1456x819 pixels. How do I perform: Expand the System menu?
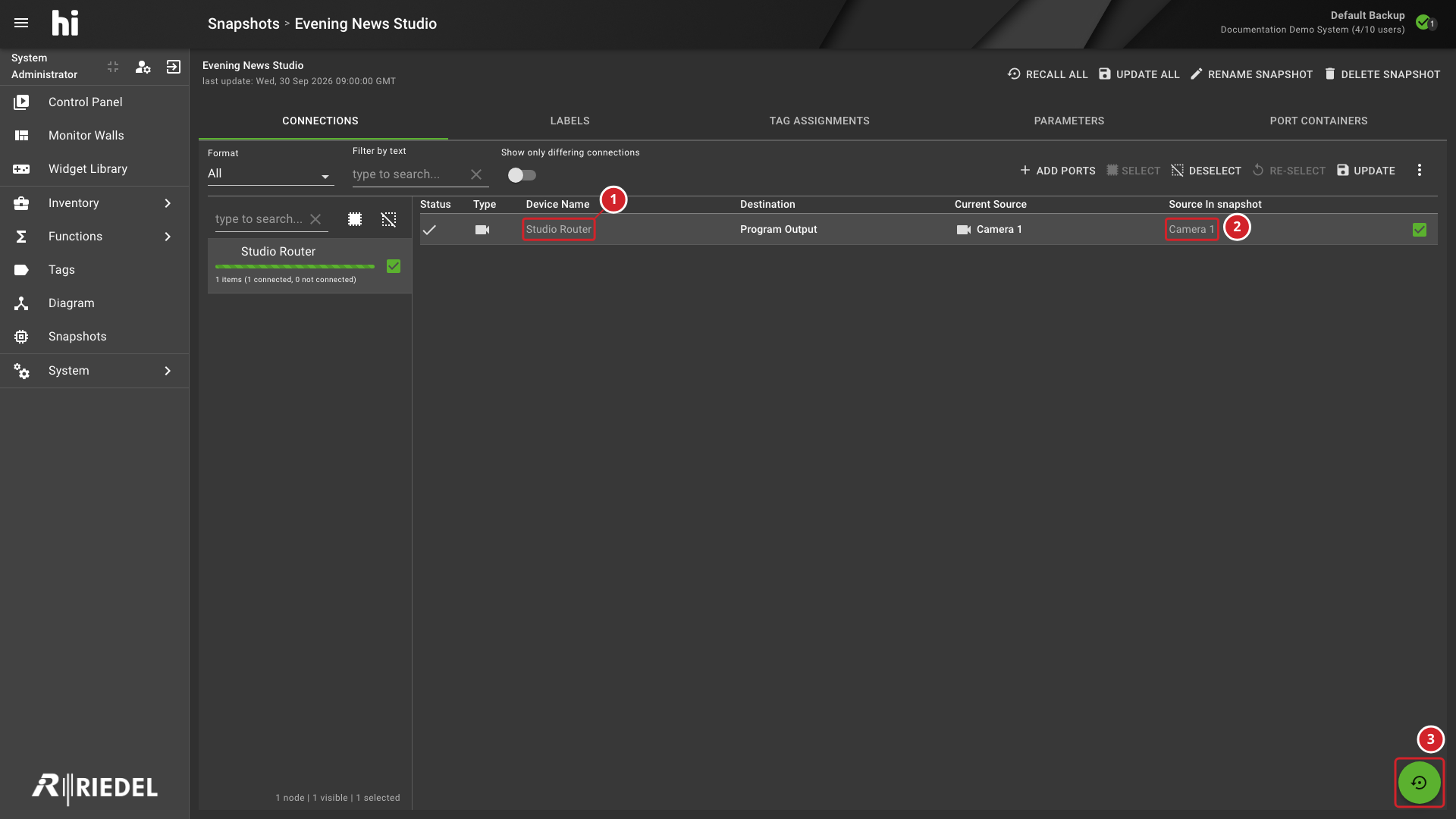point(94,370)
